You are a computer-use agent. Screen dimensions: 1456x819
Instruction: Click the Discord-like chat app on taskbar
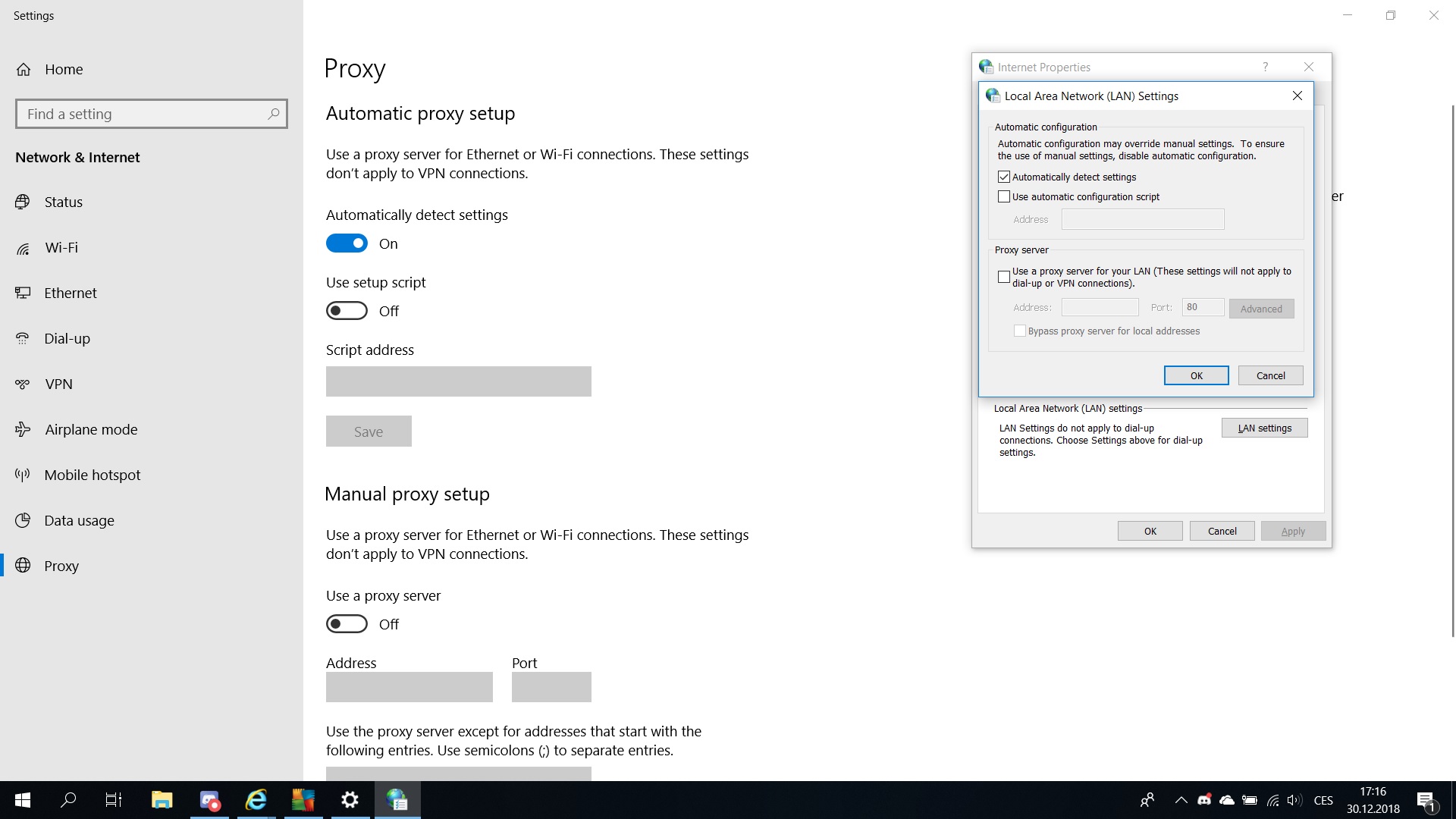tap(209, 800)
